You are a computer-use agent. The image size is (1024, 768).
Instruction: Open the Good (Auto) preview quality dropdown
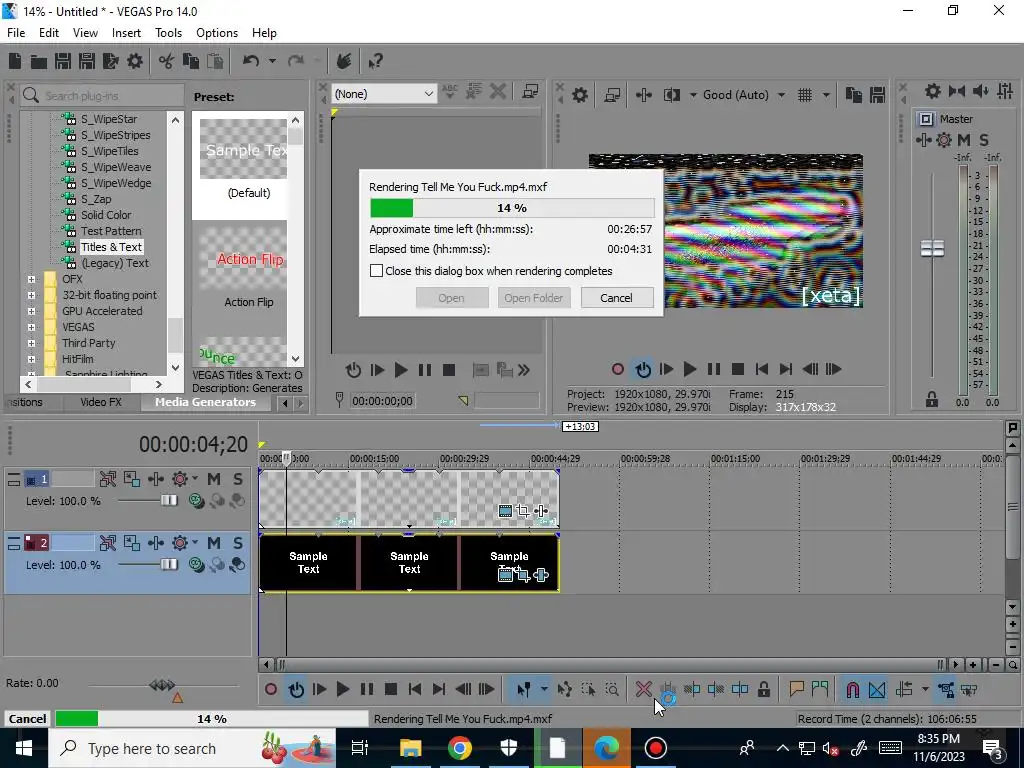point(744,95)
